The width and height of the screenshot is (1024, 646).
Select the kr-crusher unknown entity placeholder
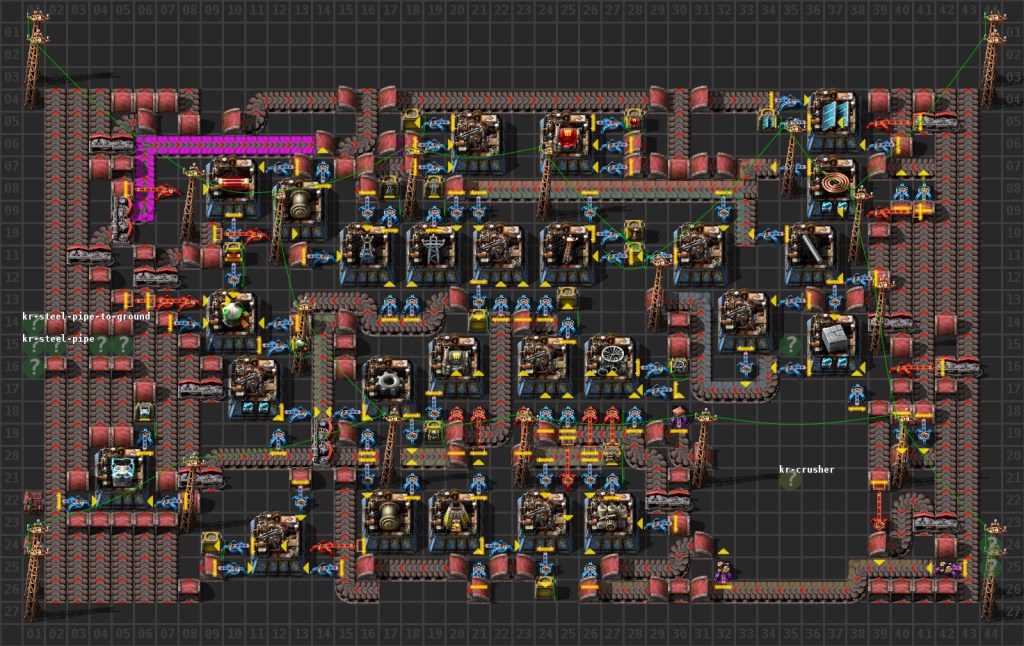pos(791,481)
